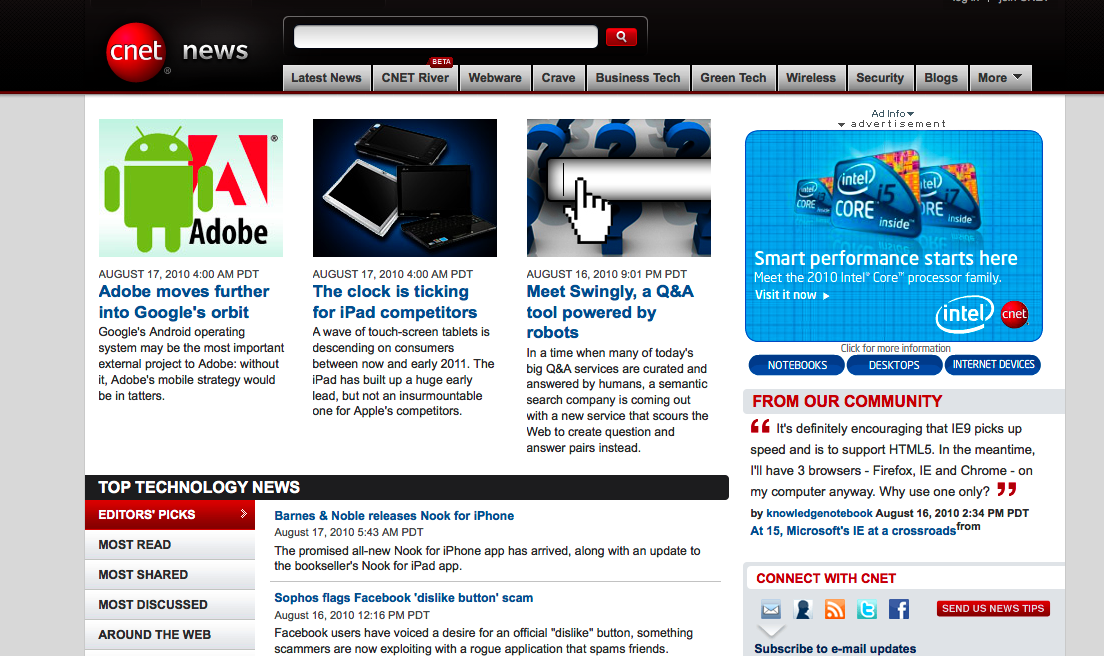Image resolution: width=1104 pixels, height=656 pixels.
Task: Open 'Barnes & Noble releases Nook for iPhone'
Action: click(x=394, y=516)
